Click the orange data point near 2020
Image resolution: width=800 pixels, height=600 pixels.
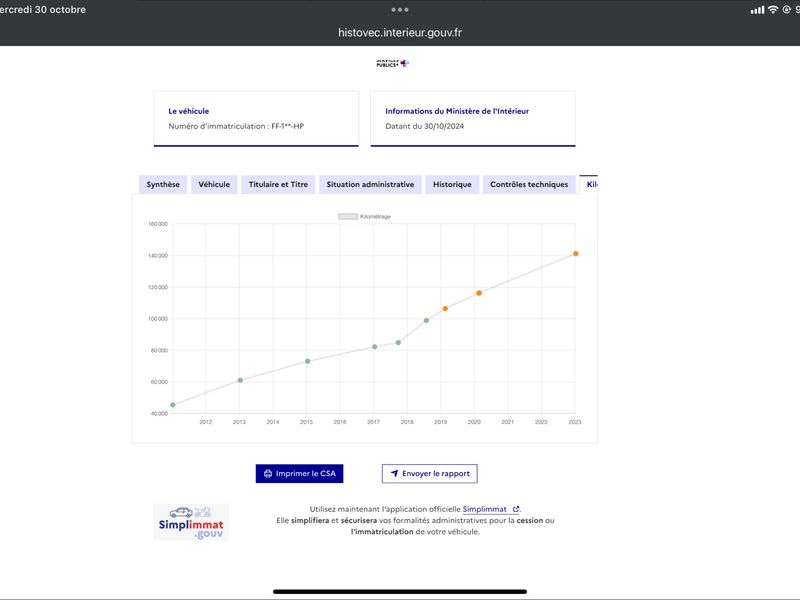(x=479, y=293)
